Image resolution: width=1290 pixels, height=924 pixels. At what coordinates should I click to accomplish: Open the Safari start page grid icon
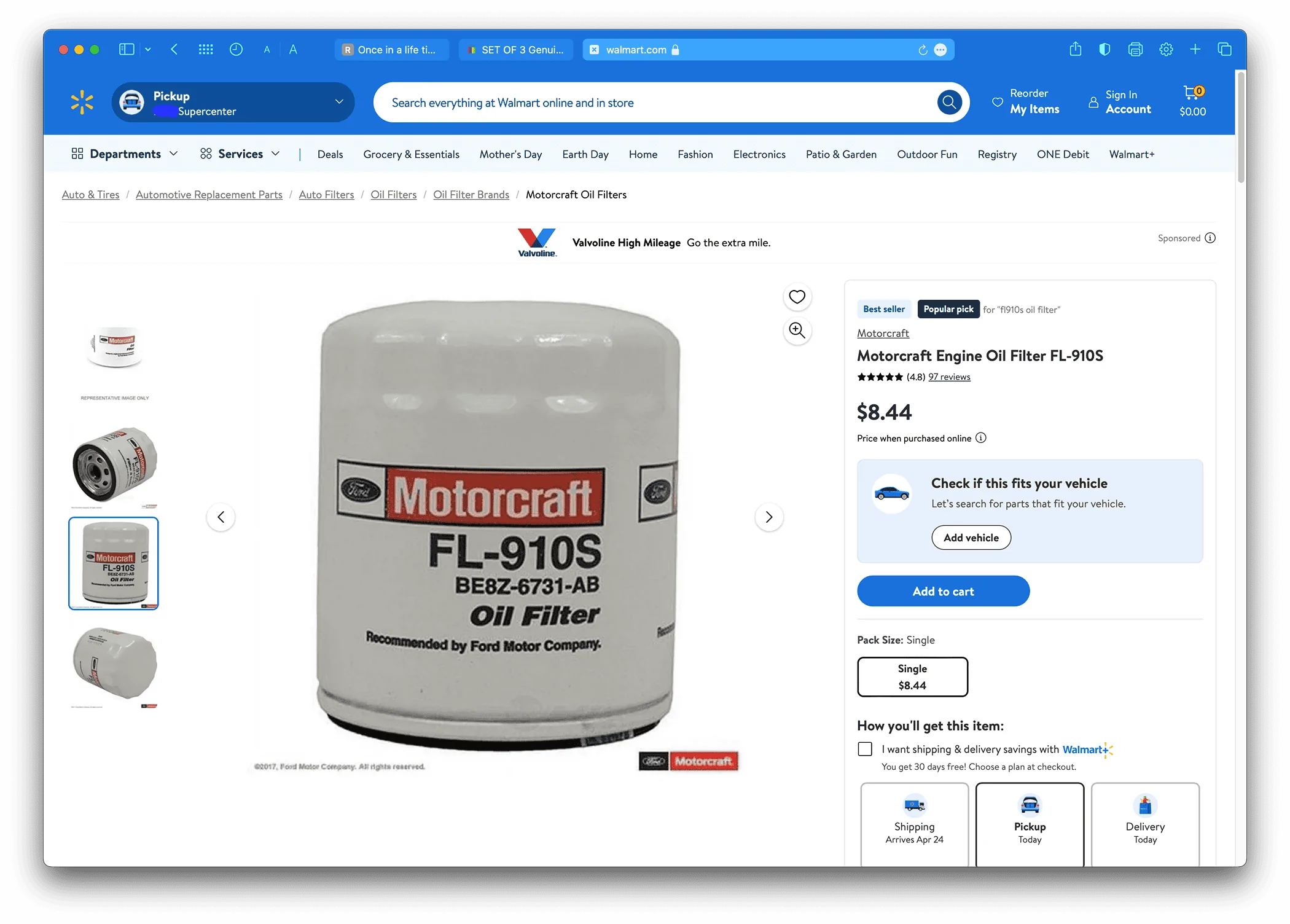(x=206, y=49)
